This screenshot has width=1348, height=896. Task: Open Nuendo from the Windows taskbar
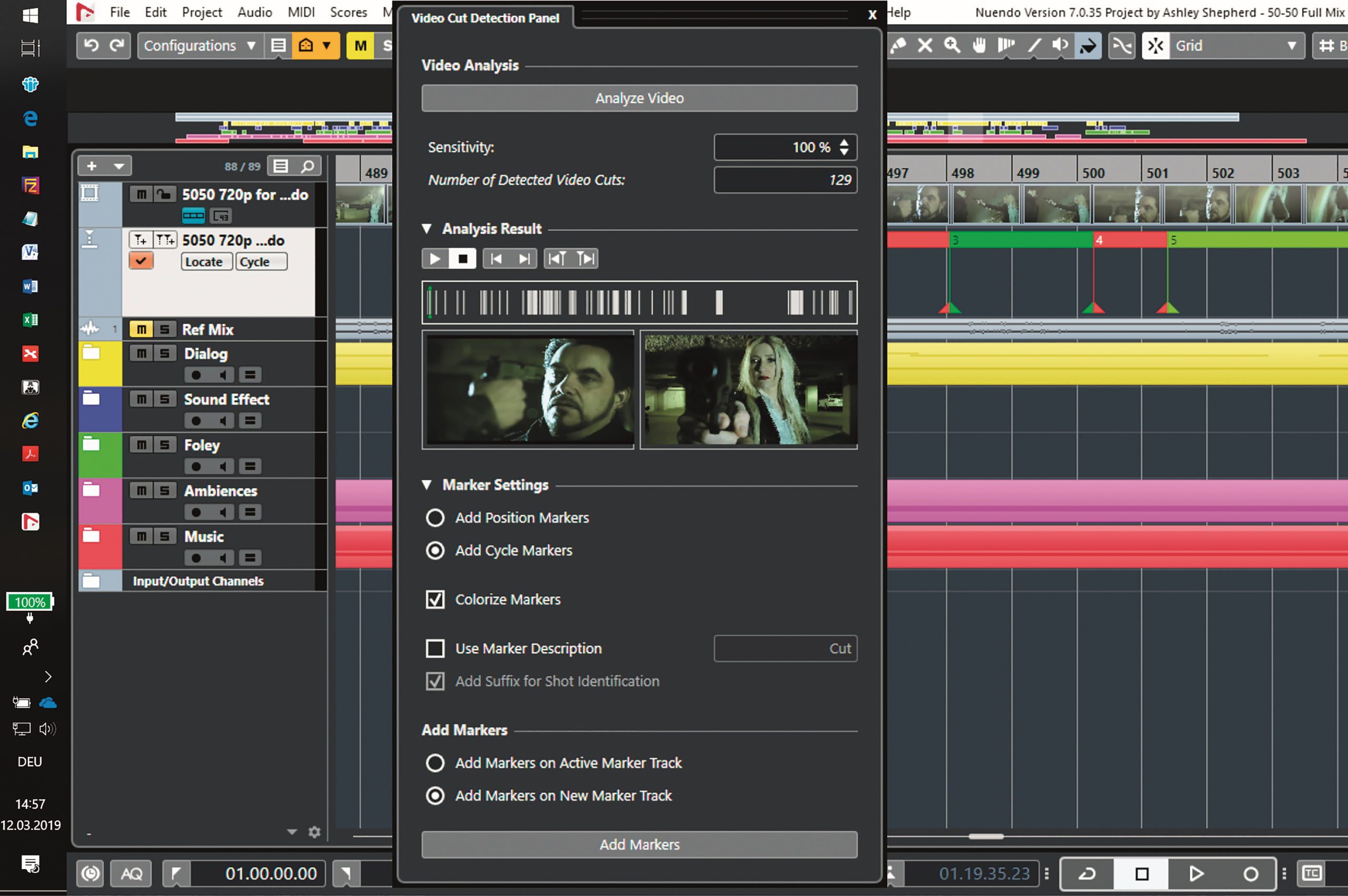[29, 522]
